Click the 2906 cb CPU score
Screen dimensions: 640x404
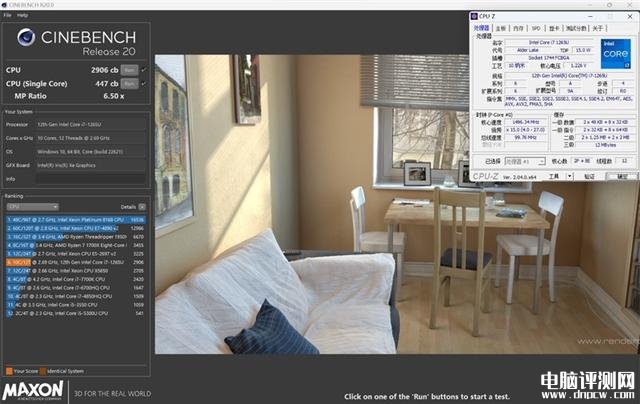(x=104, y=70)
